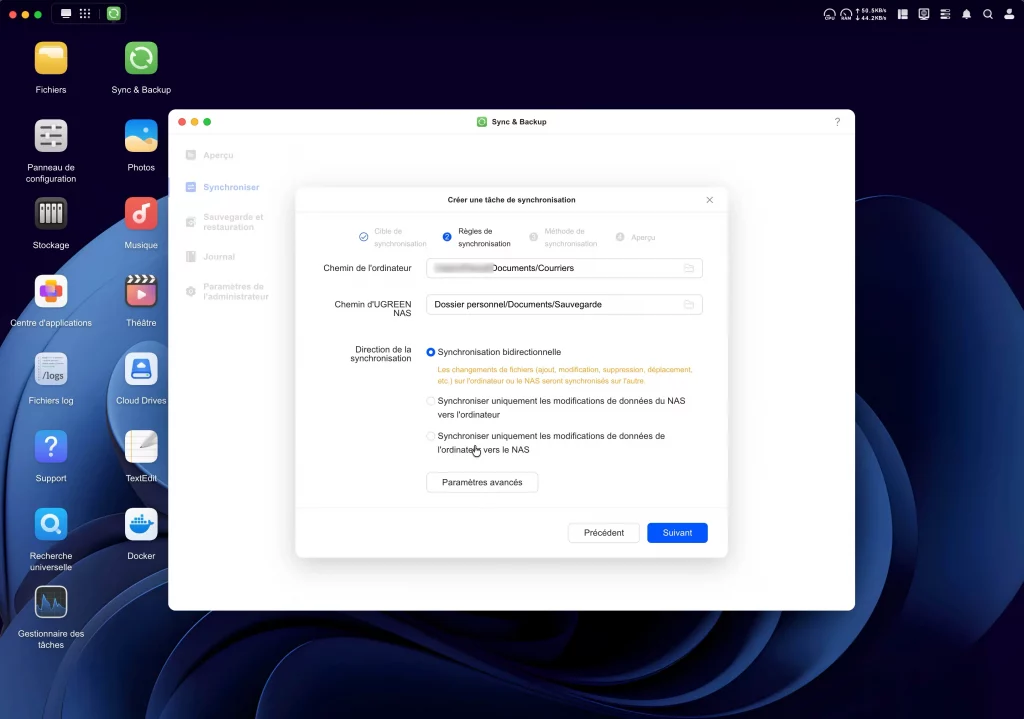Choose sync only from NAS to computer
This screenshot has height=719, width=1024.
coord(431,401)
